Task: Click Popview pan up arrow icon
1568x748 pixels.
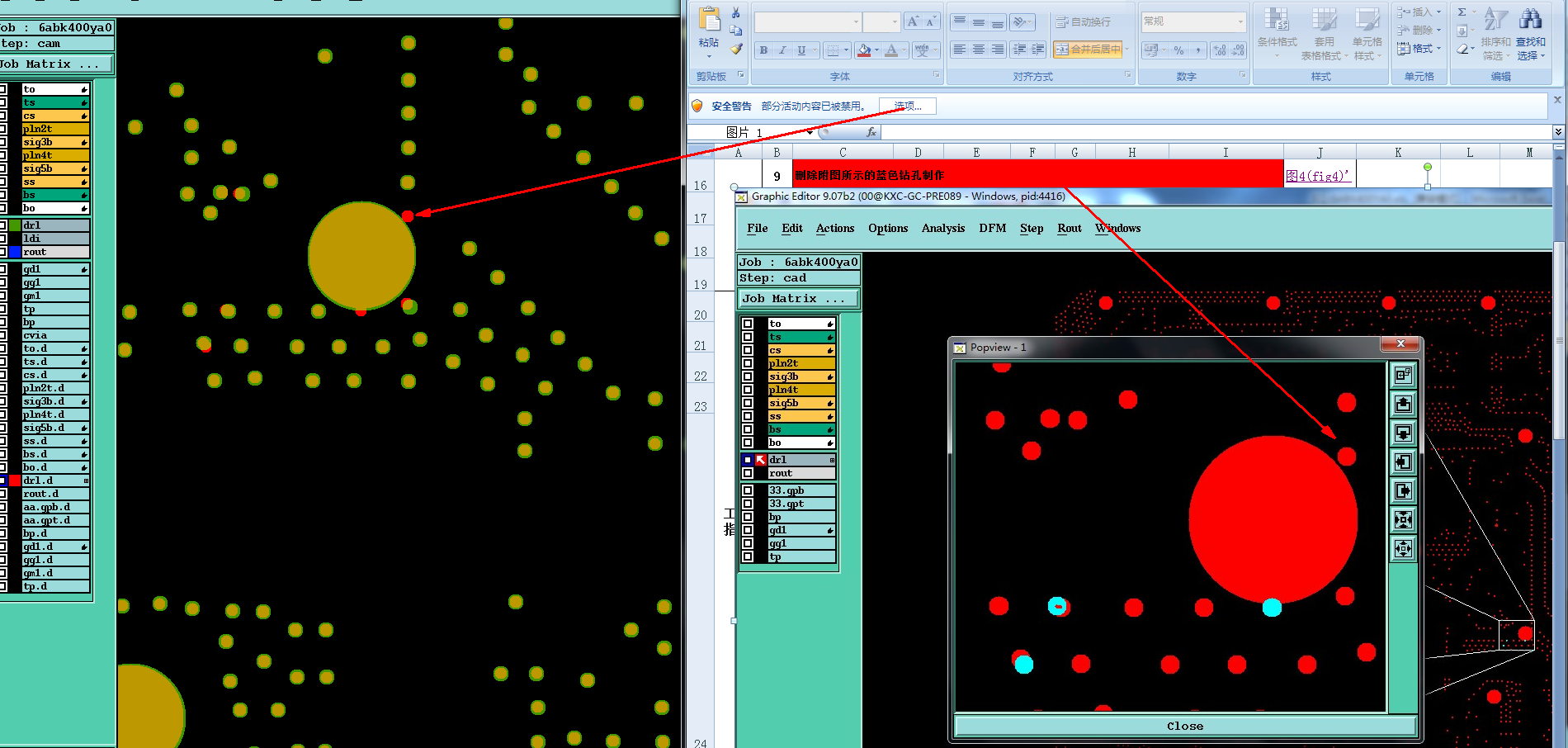Action: (1403, 404)
